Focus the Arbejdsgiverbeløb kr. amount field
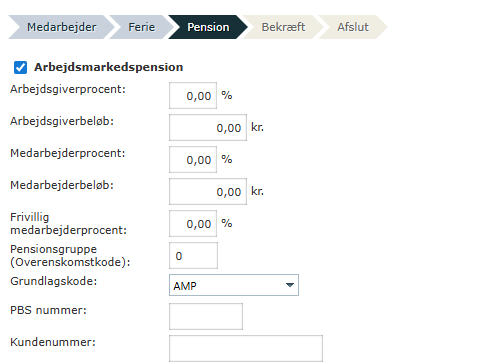 (x=208, y=127)
